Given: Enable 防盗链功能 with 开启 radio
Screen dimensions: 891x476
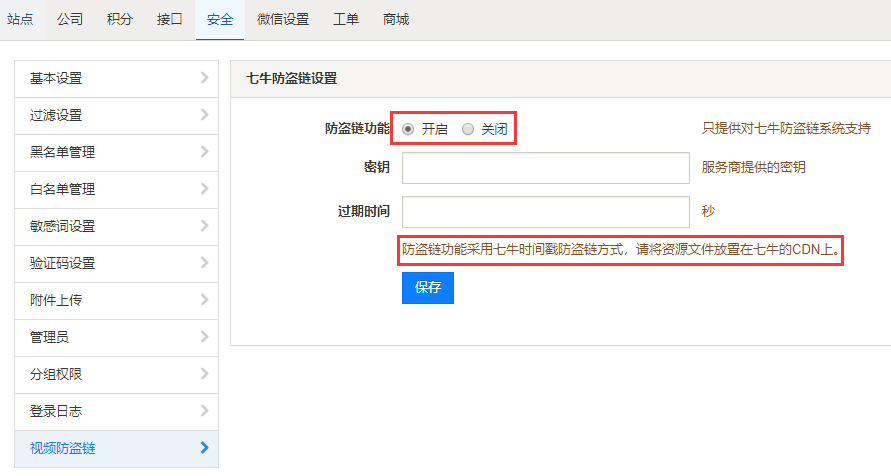Looking at the screenshot, I should pos(408,130).
